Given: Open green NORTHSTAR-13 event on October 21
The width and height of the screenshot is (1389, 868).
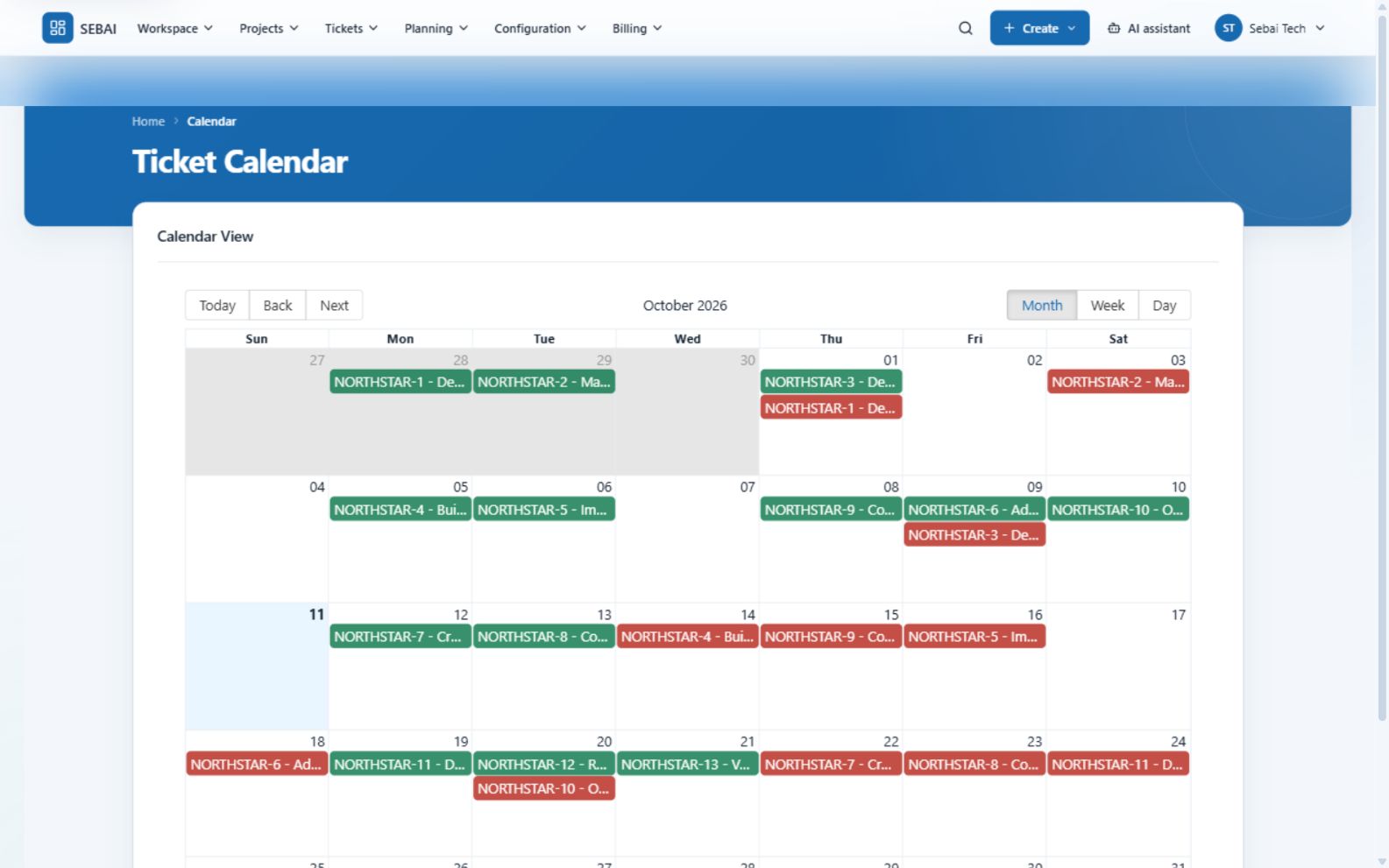Looking at the screenshot, I should 688,765.
